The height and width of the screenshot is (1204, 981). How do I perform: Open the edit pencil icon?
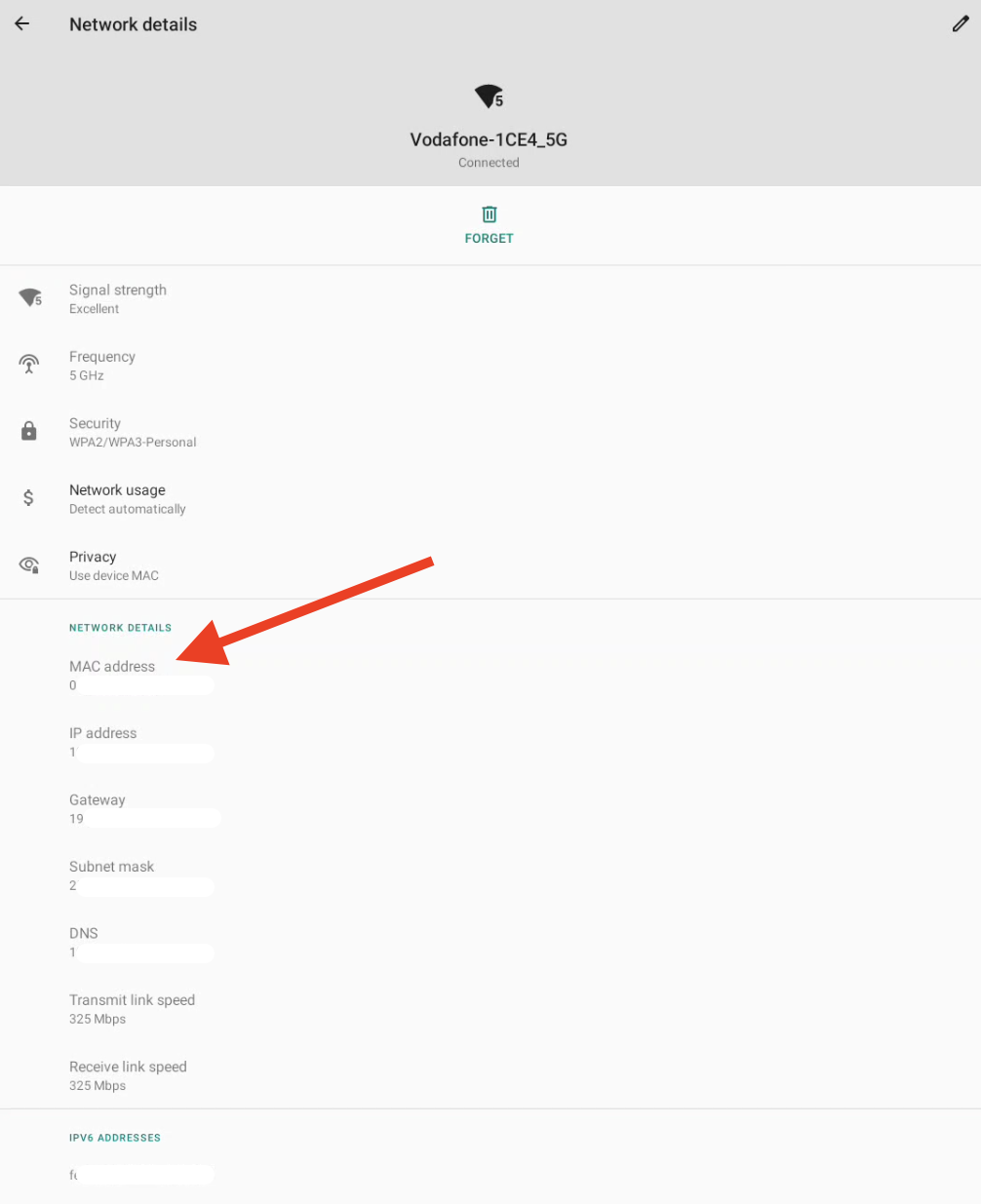[x=961, y=24]
